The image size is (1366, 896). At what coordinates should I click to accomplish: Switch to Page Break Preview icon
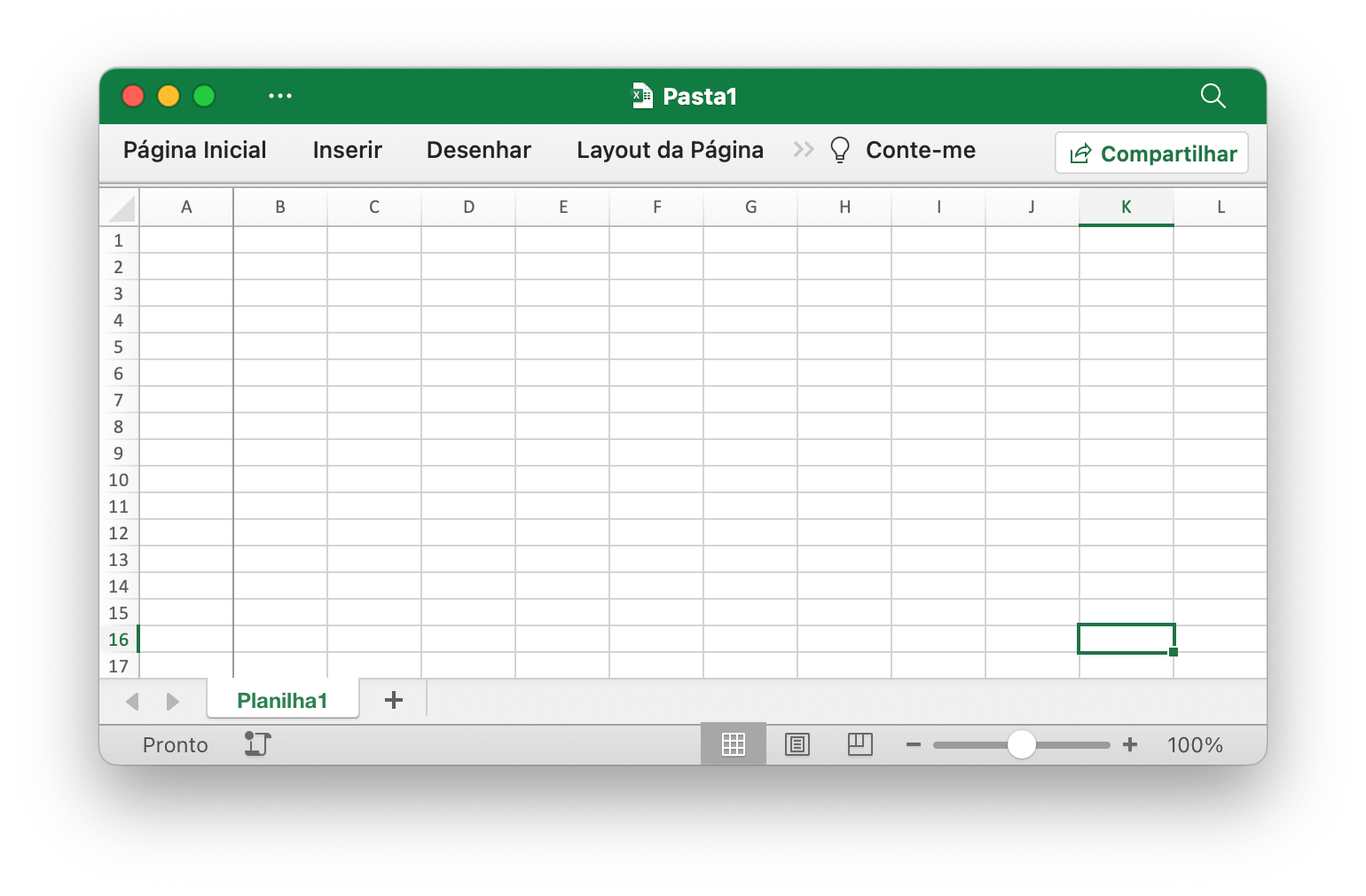[x=860, y=745]
